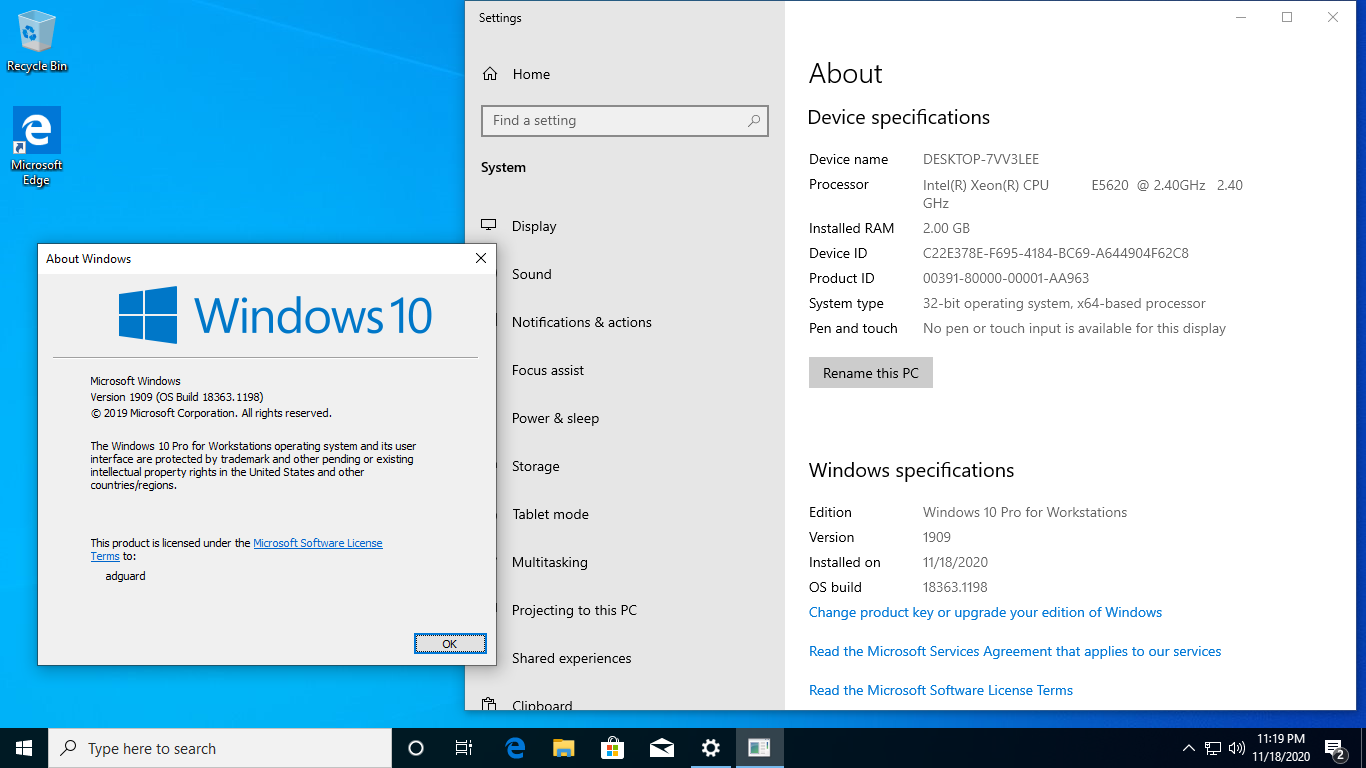Click the Display monitor icon in sidebar
The image size is (1366, 768).
pos(489,226)
